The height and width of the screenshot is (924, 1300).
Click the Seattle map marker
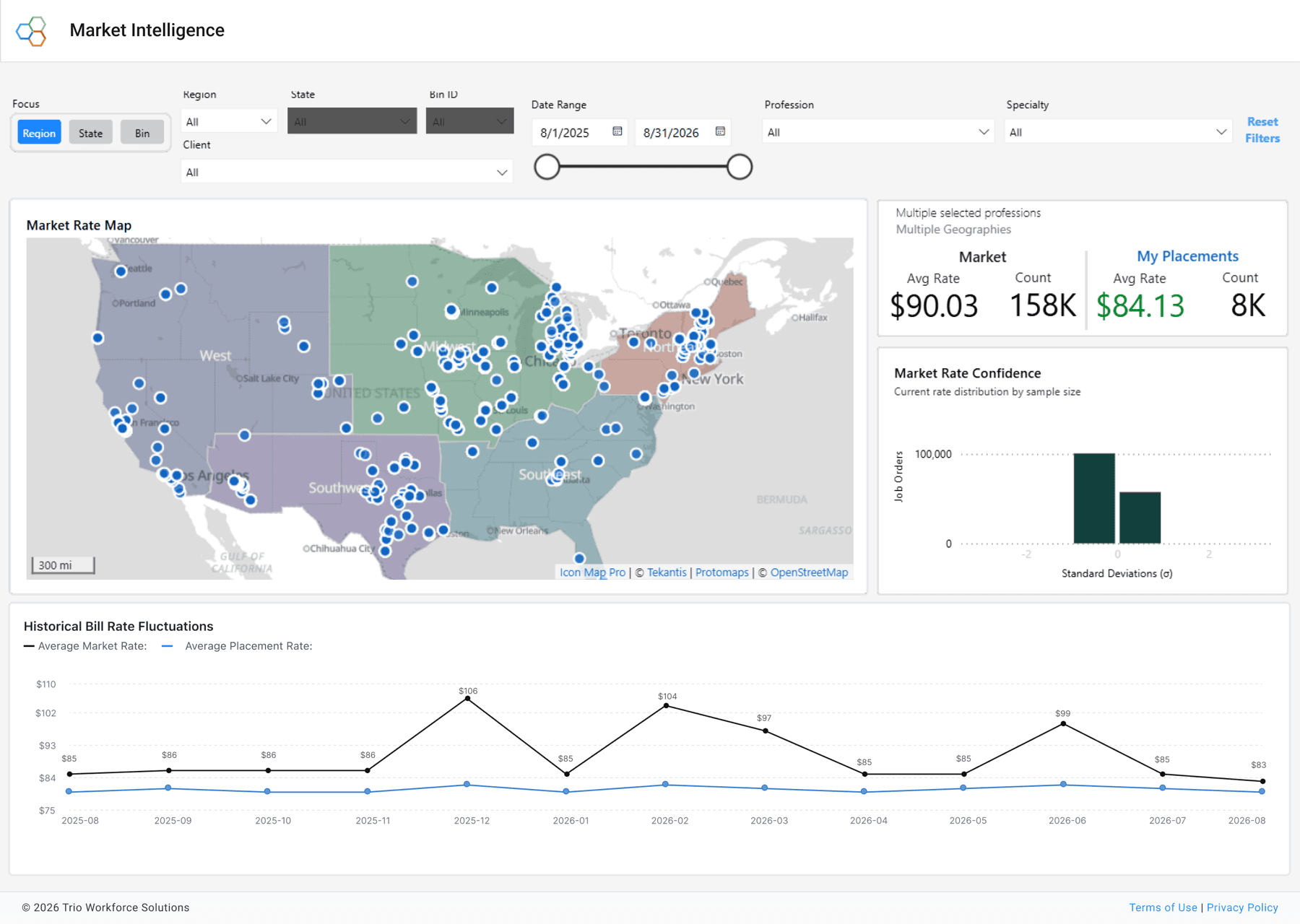(x=121, y=271)
